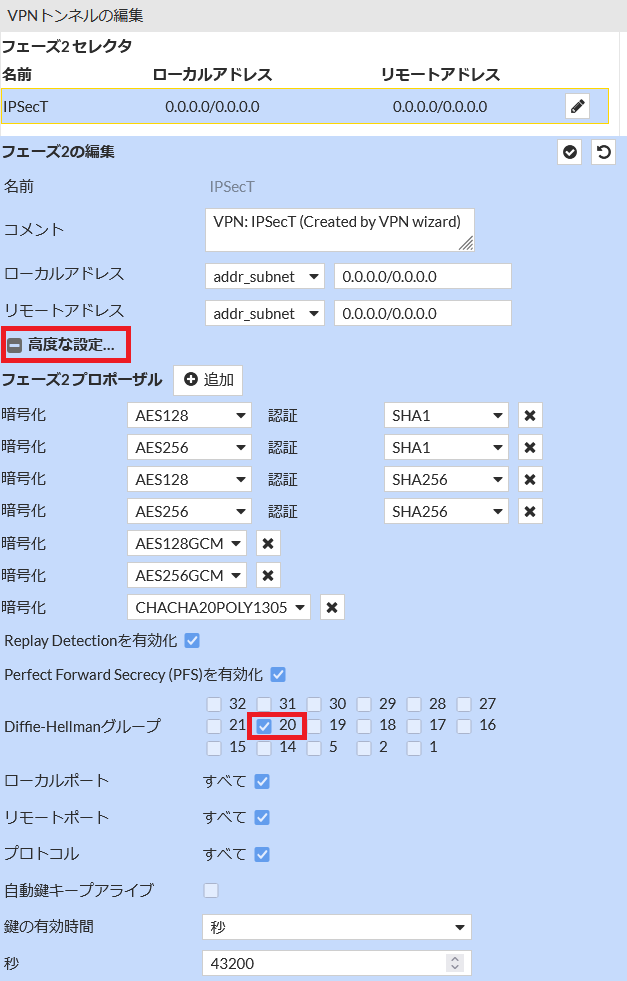Open the リモートアドレス addr_subnet type dropdown
Viewport: 627px width, 981px height.
point(265,313)
